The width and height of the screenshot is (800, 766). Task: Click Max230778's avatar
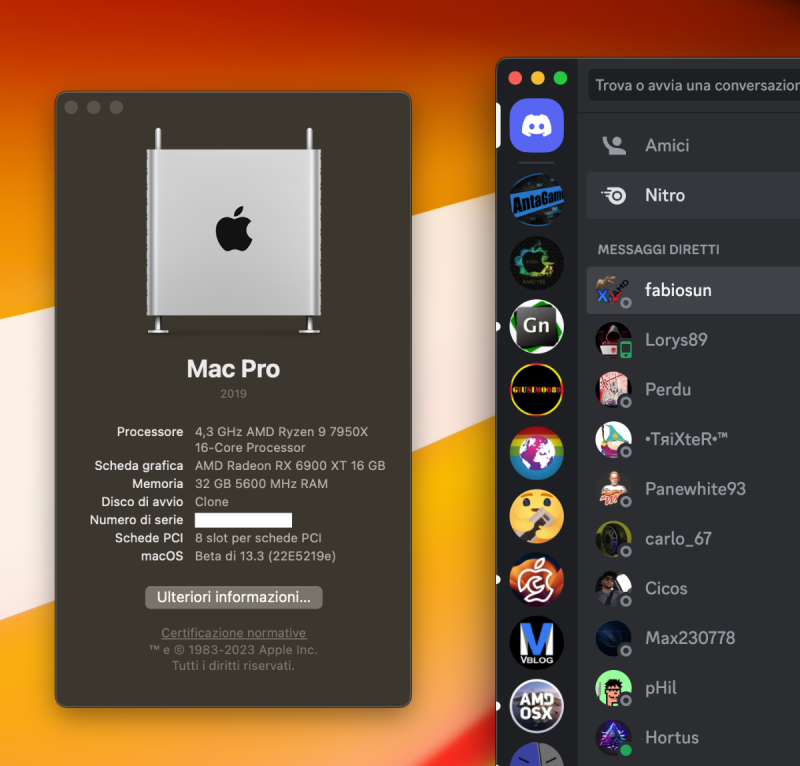pyautogui.click(x=613, y=638)
